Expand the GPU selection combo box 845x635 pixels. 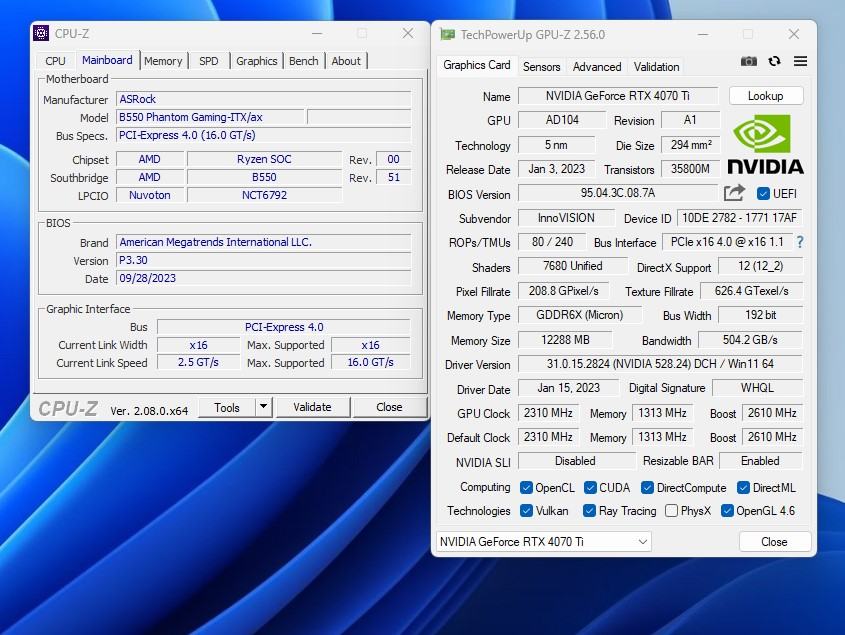pos(543,542)
